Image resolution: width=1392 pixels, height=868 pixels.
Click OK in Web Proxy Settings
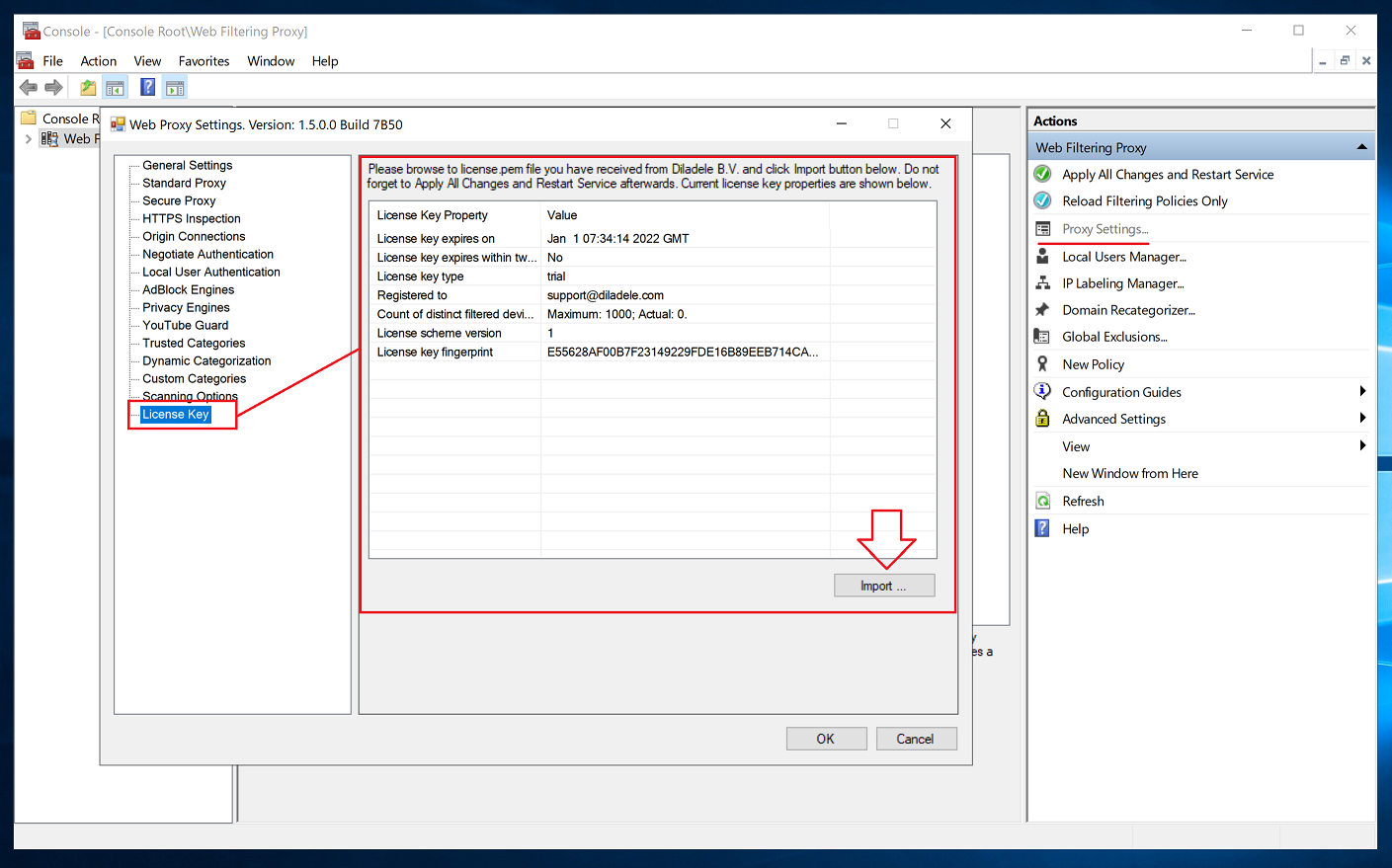click(826, 739)
